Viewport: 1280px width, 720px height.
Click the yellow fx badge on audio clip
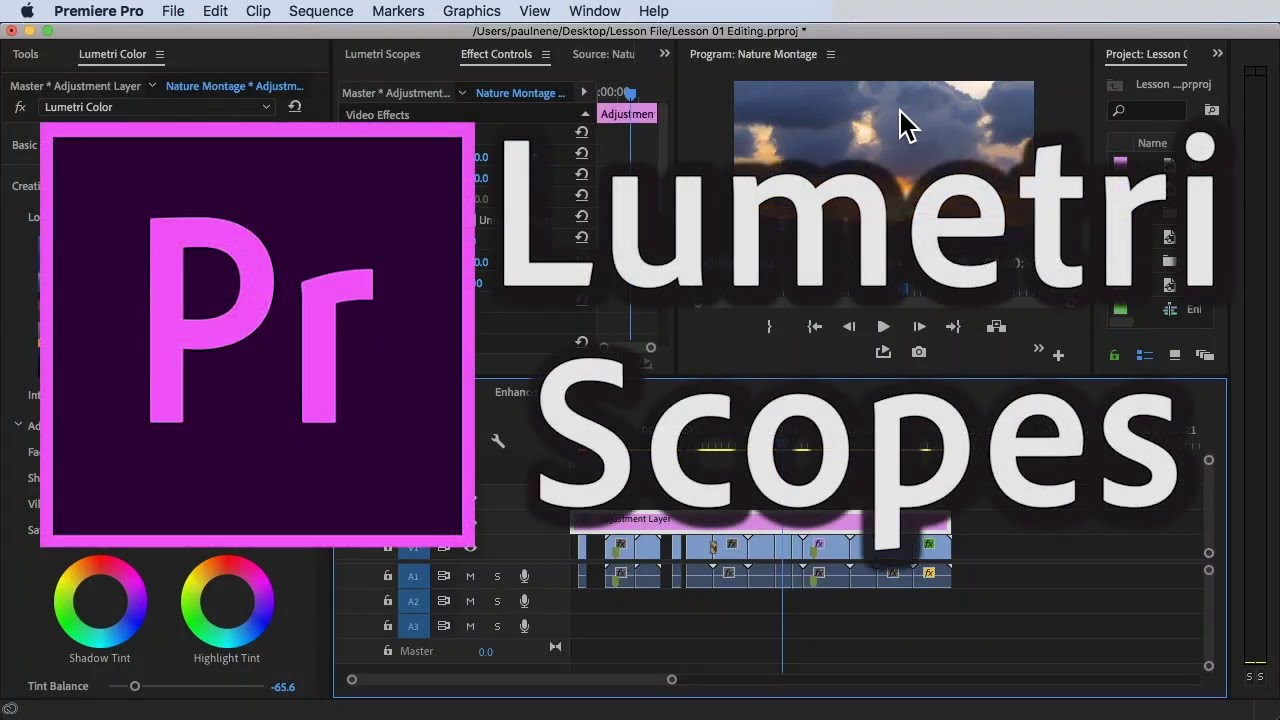point(929,572)
